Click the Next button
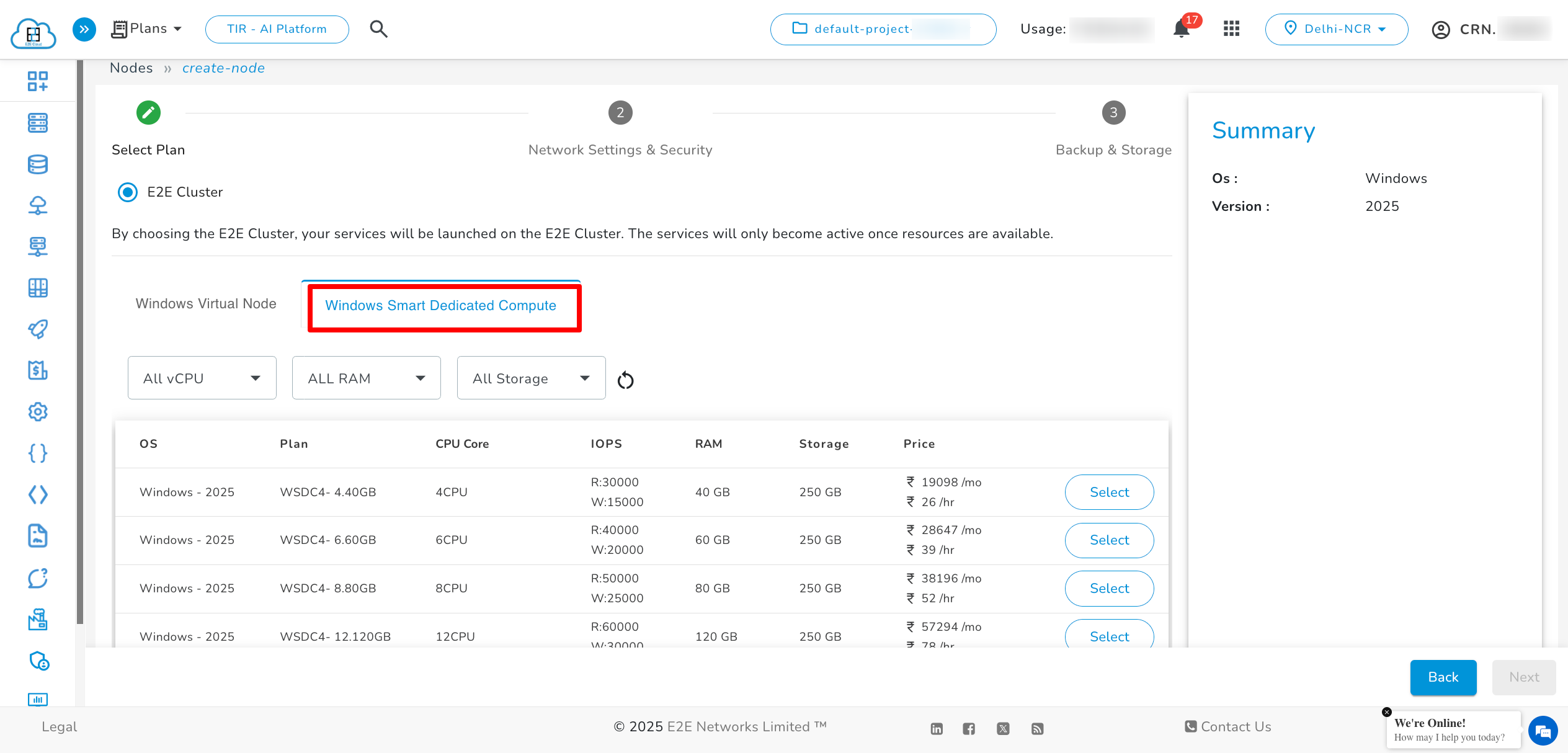The image size is (1568, 753). coord(1524,677)
